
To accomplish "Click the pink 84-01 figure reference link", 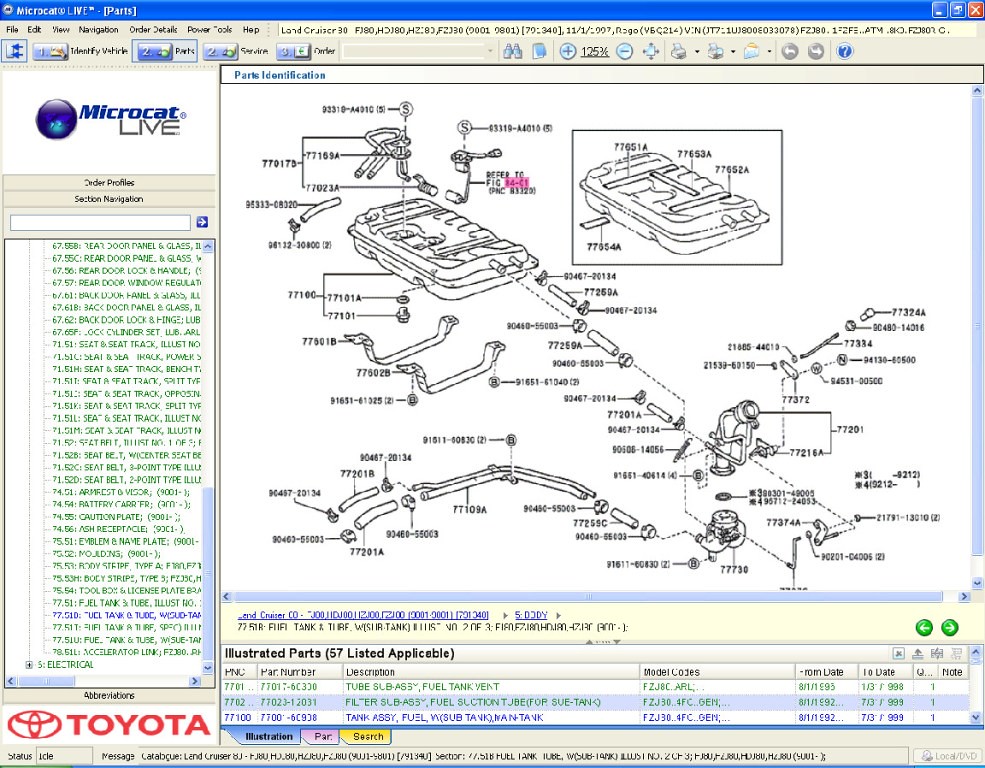I will tap(516, 183).
